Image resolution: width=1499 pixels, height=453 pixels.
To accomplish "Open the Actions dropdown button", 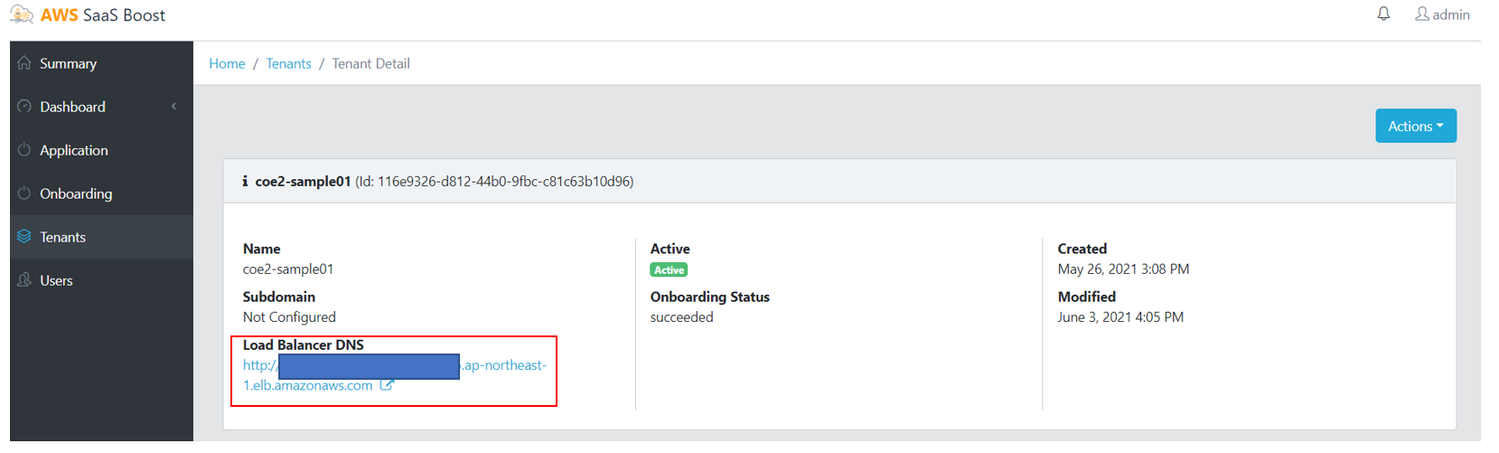I will coord(1415,126).
